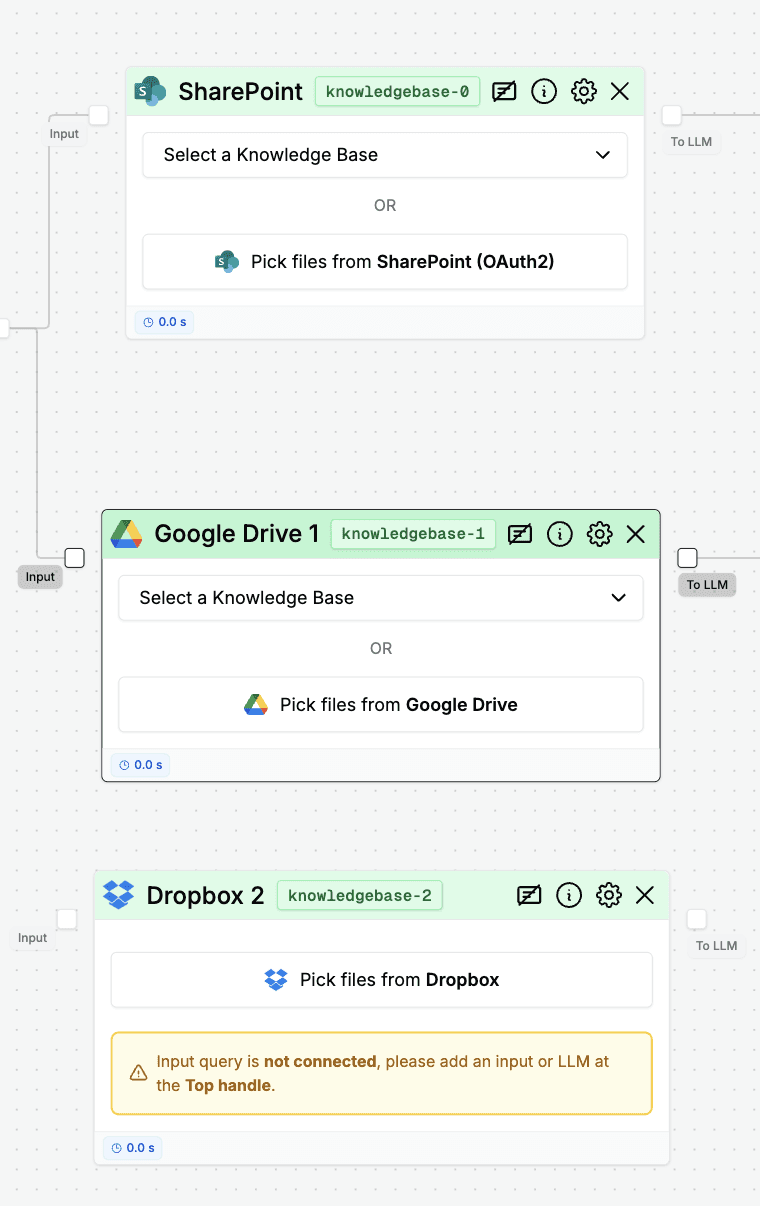Click the Google Drive logo in node header
This screenshot has height=1206, width=760.
(x=126, y=534)
